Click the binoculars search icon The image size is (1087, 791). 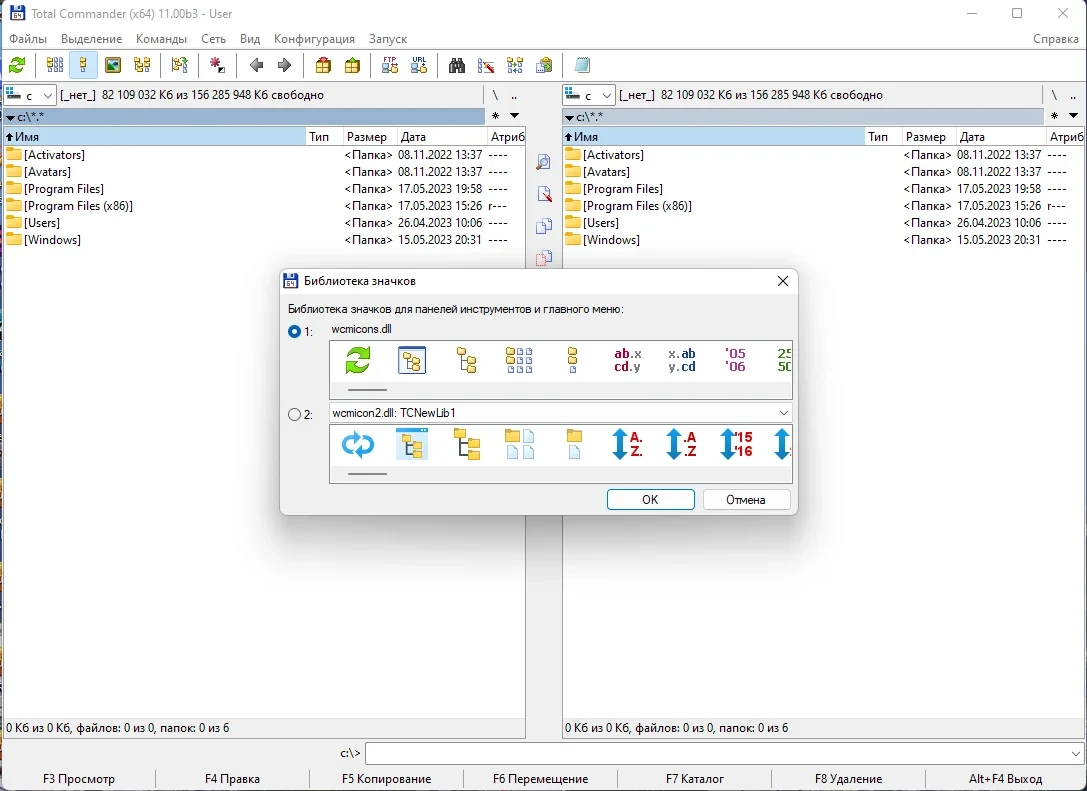(457, 65)
